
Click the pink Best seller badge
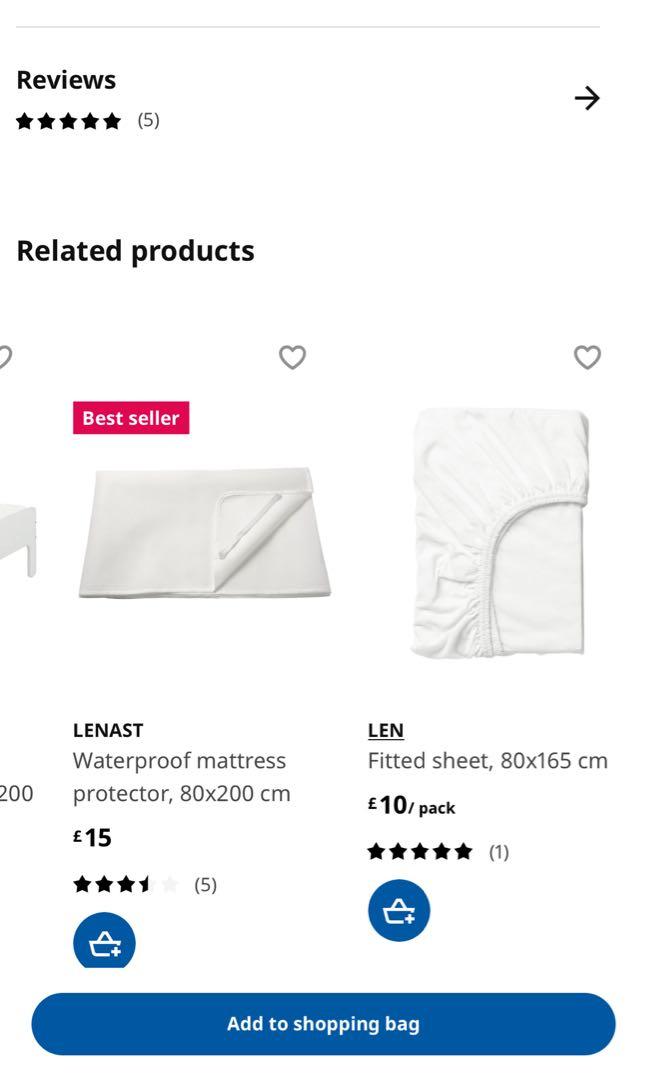(x=129, y=418)
